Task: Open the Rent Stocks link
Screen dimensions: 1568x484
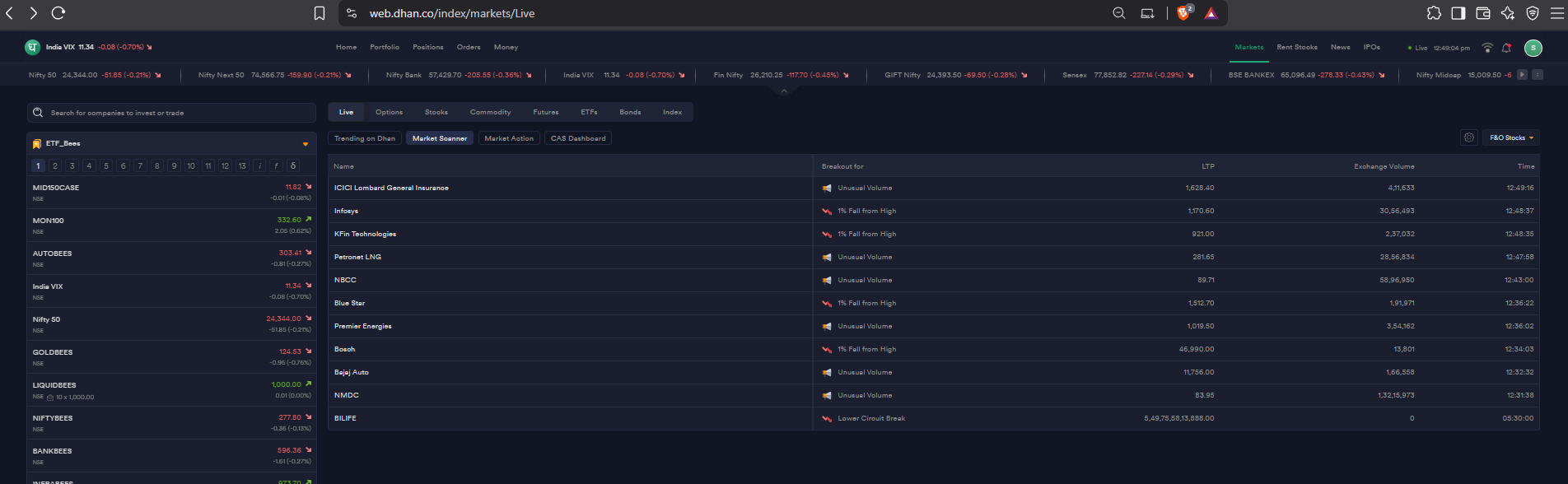Action: [1297, 48]
